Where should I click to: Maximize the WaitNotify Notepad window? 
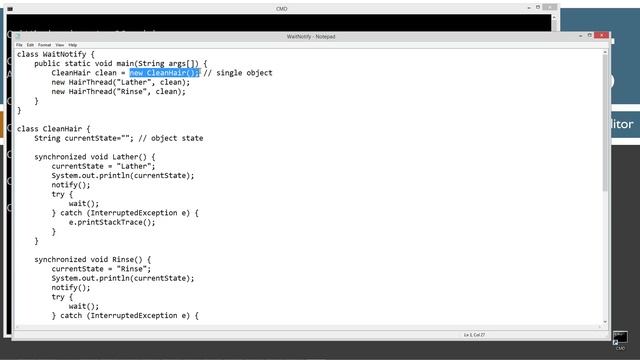tap(589, 36)
